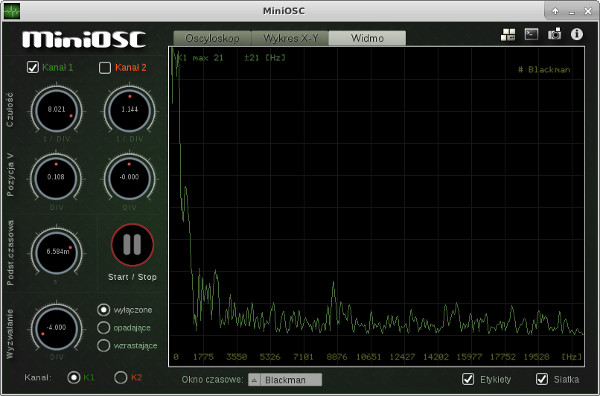
Task: Click the trigger level knob -4.000
Action: pyautogui.click(x=56, y=328)
